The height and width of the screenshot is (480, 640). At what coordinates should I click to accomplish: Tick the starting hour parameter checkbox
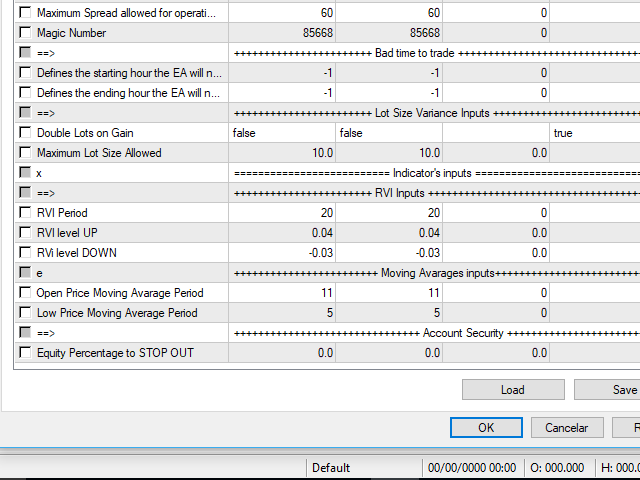(25, 73)
